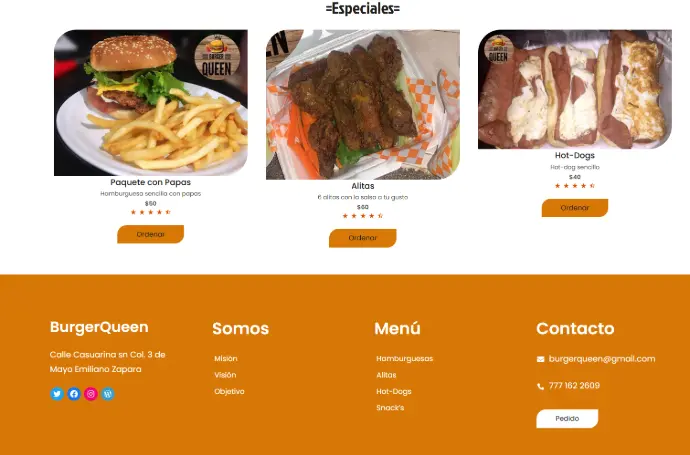Click the white Pedido button

[x=567, y=418]
